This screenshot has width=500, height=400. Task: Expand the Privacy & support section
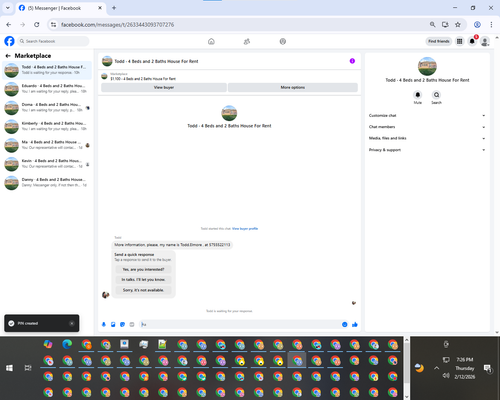427,150
